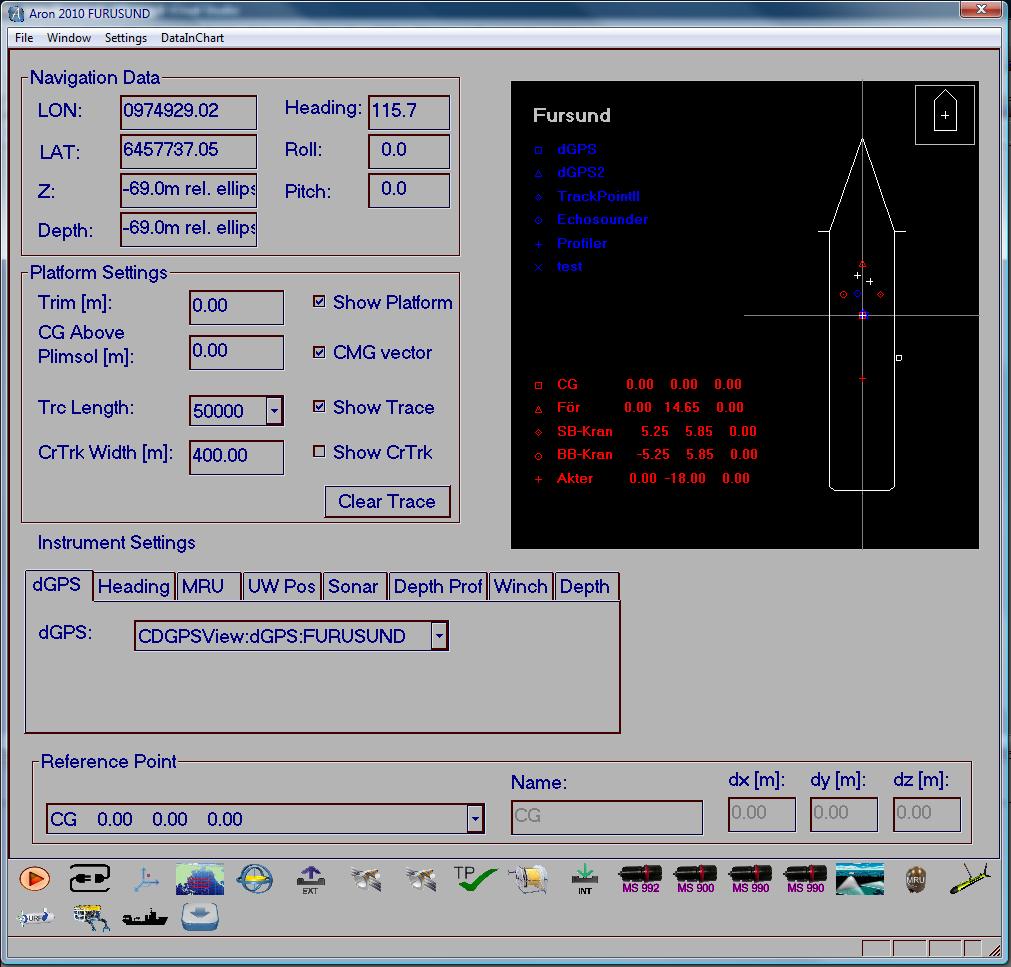Click the yellow towfish AUV icon
The height and width of the screenshot is (967, 1011).
970,879
